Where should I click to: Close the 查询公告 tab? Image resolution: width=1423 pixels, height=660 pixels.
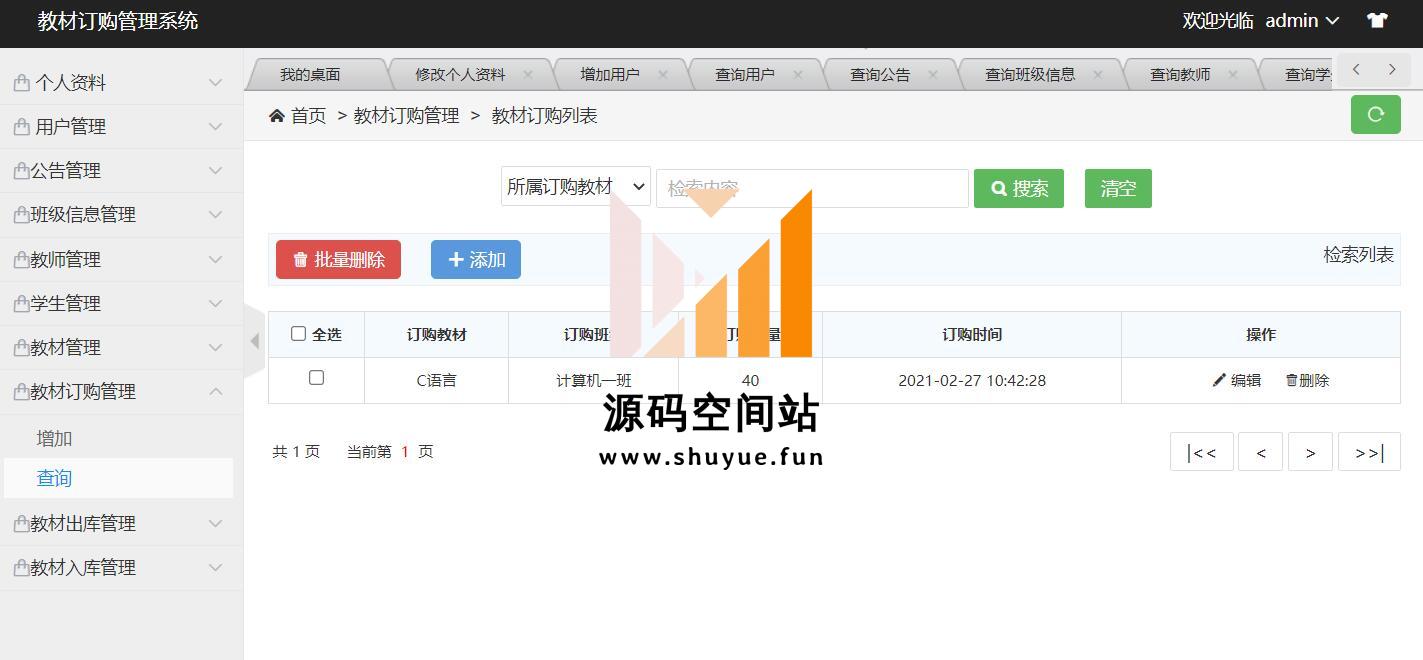tap(933, 74)
